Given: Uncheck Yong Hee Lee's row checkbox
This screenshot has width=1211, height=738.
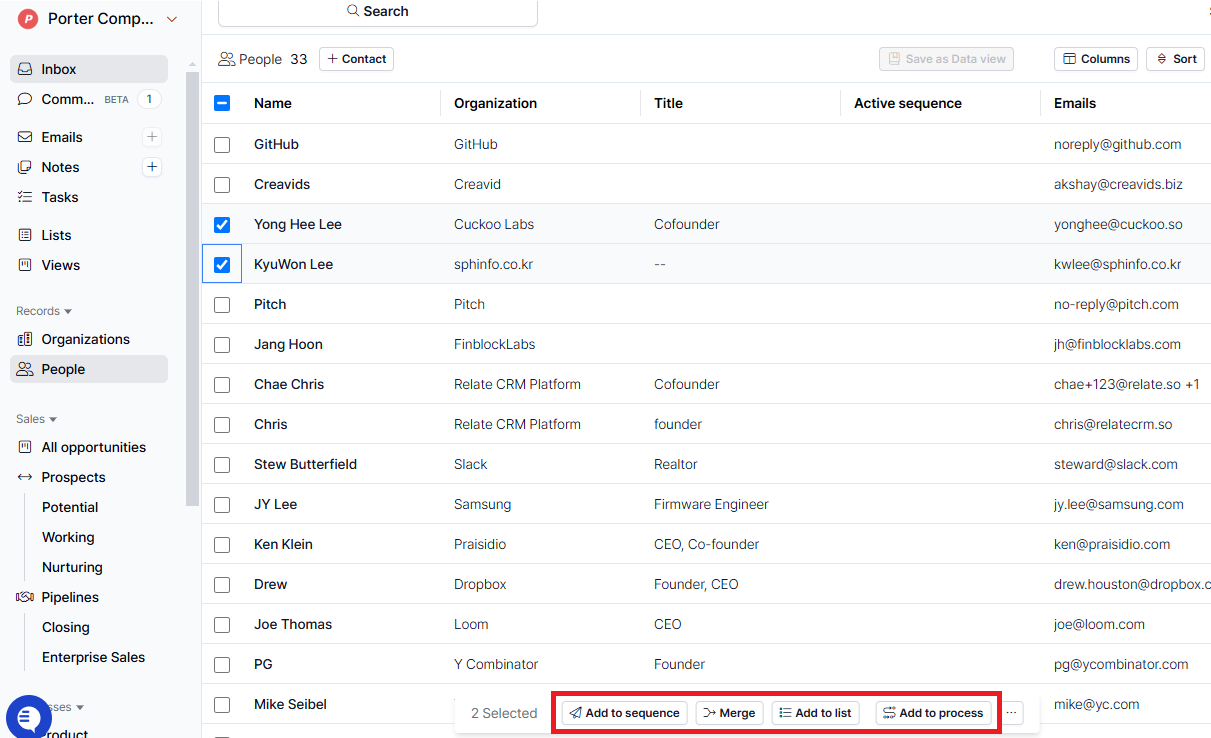Looking at the screenshot, I should (x=221, y=224).
